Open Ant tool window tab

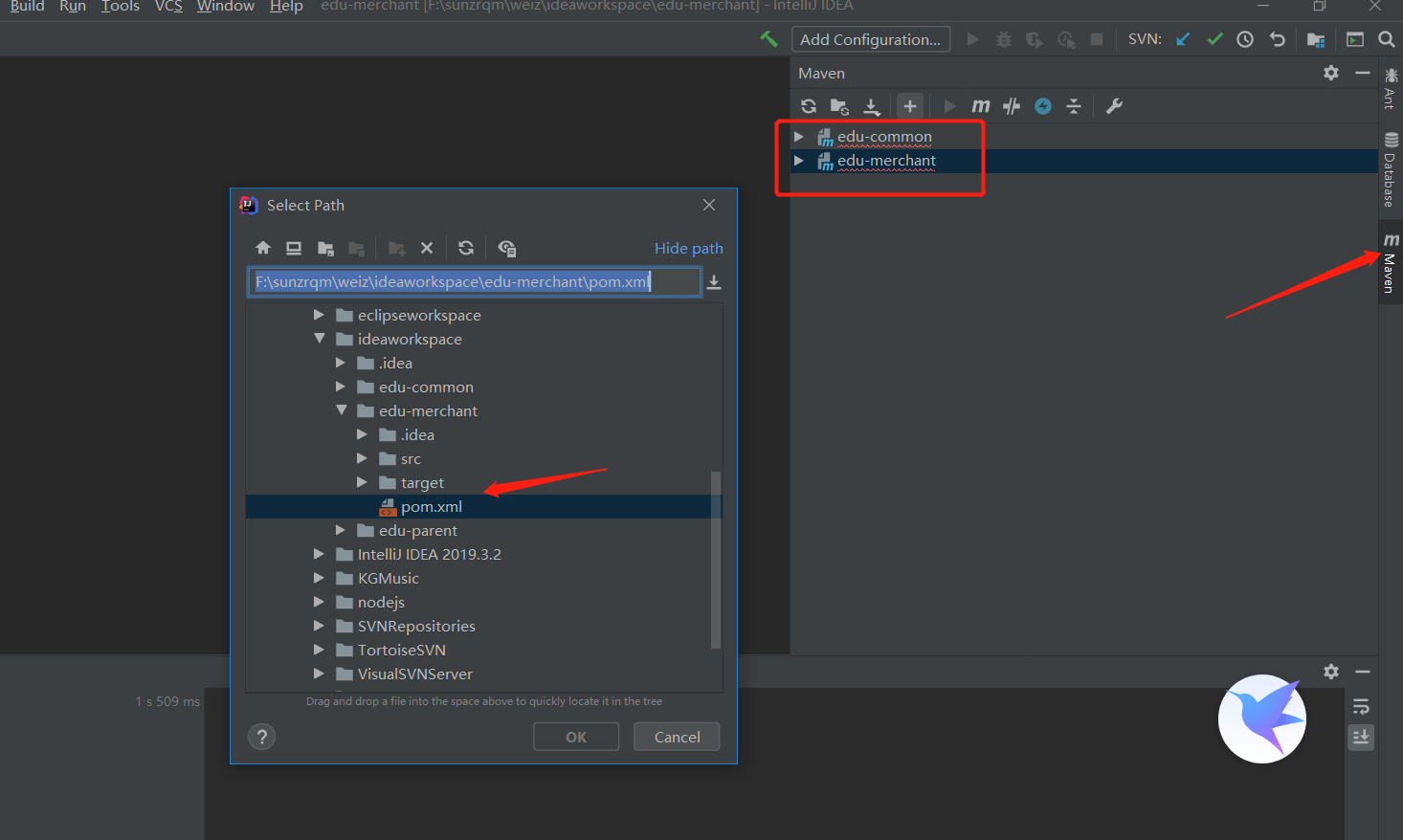[1391, 89]
